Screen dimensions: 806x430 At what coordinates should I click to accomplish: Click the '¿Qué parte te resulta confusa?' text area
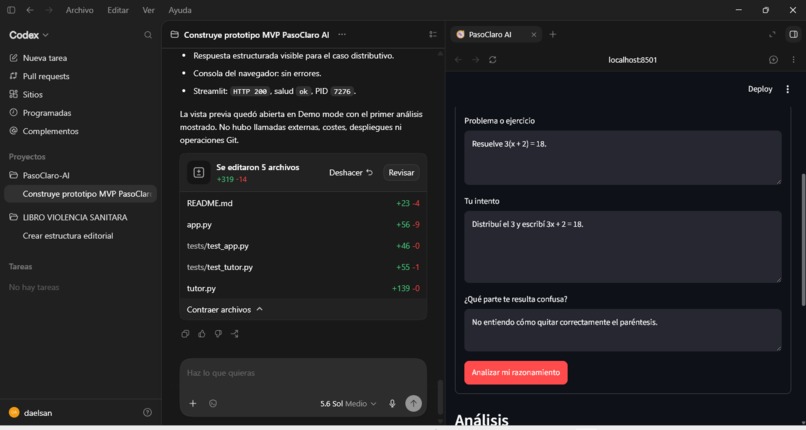(622, 330)
